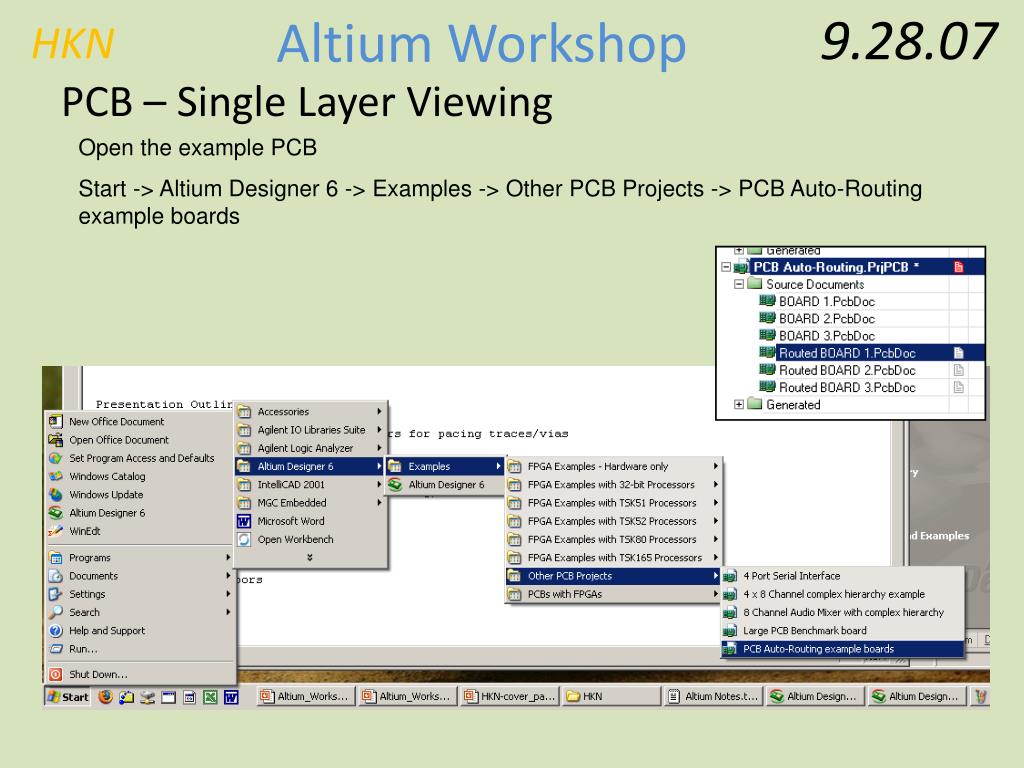Open FPGA Examples with TSK80 Processors

[614, 540]
